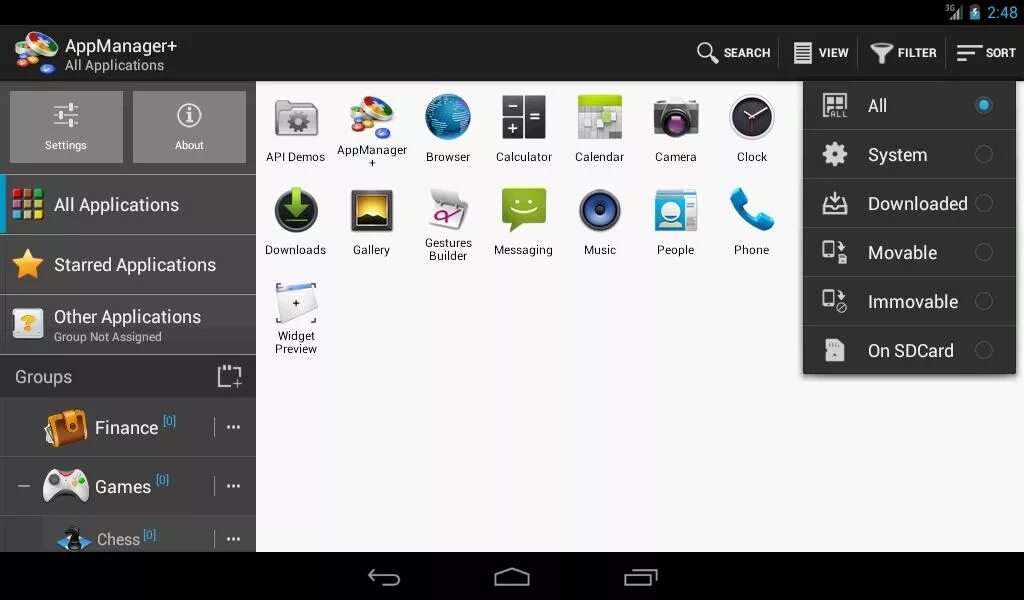Click the battery status icon

coord(974,12)
